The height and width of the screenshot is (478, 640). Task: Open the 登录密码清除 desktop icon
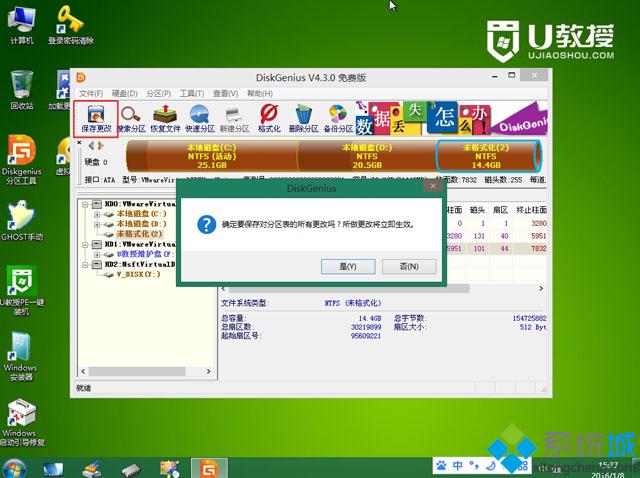point(71,25)
